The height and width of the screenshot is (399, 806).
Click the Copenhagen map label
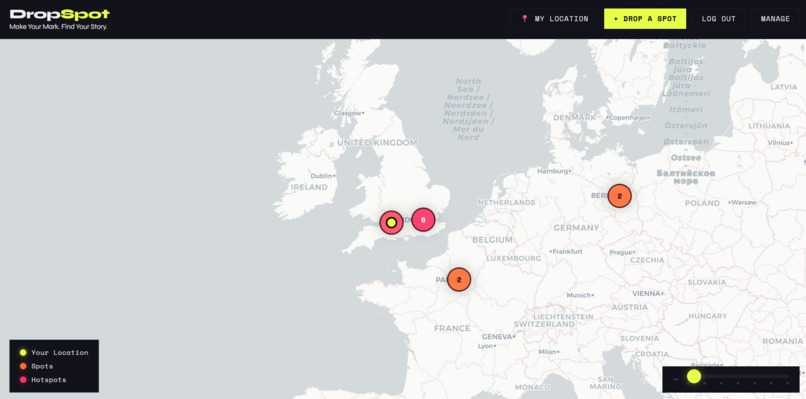[628, 118]
